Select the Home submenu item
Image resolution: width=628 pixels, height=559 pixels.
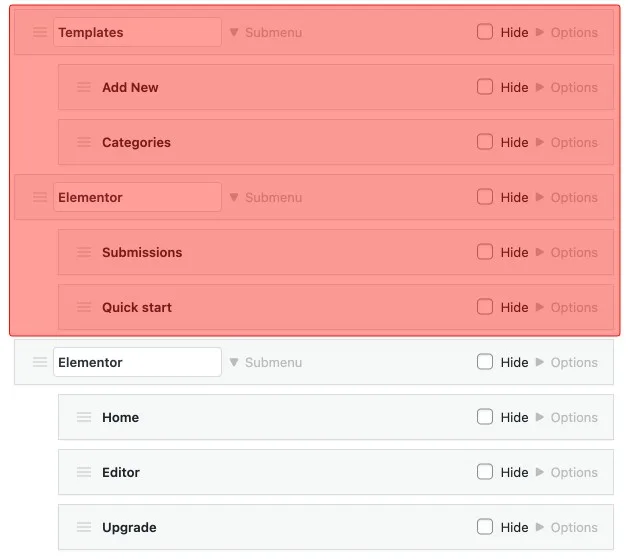click(120, 417)
